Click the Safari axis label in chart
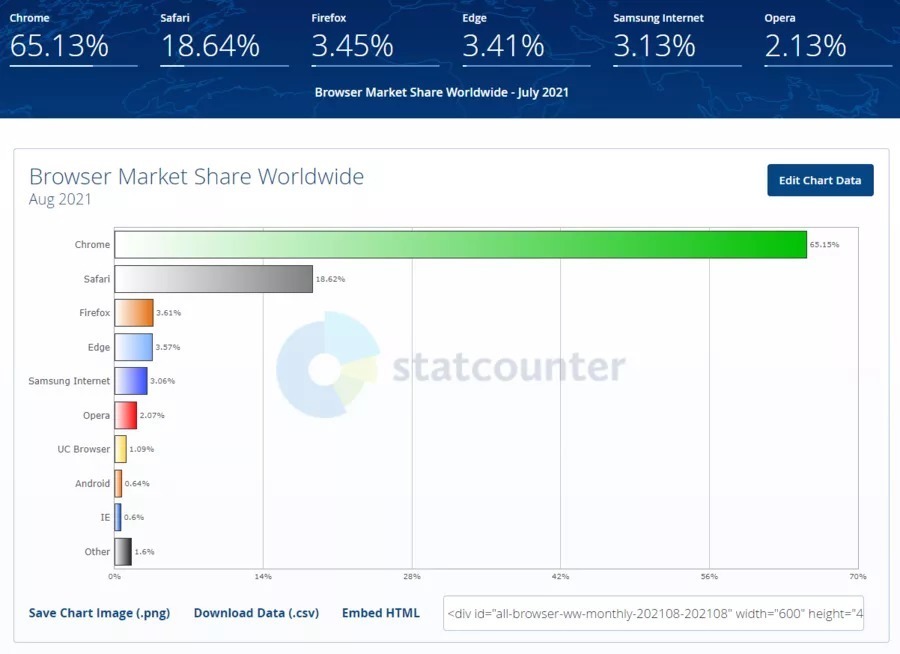The height and width of the screenshot is (654, 900). pos(96,279)
